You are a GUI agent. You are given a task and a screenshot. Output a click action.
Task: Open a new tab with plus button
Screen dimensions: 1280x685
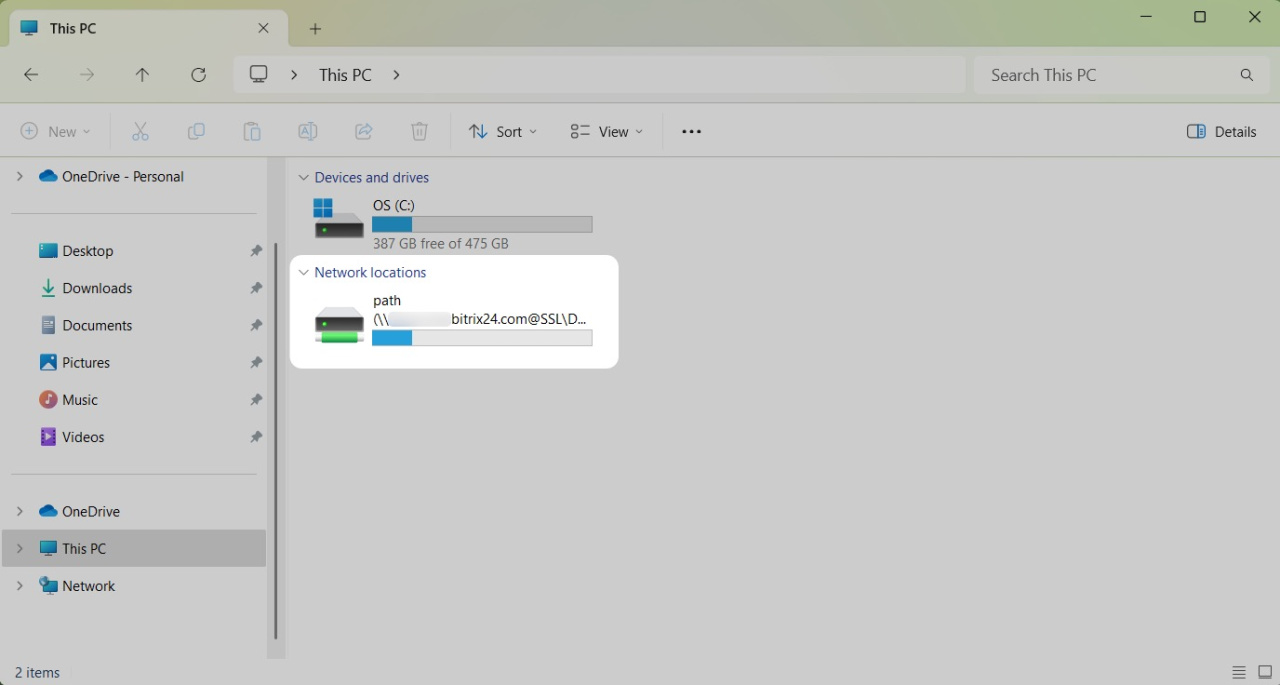coord(315,29)
